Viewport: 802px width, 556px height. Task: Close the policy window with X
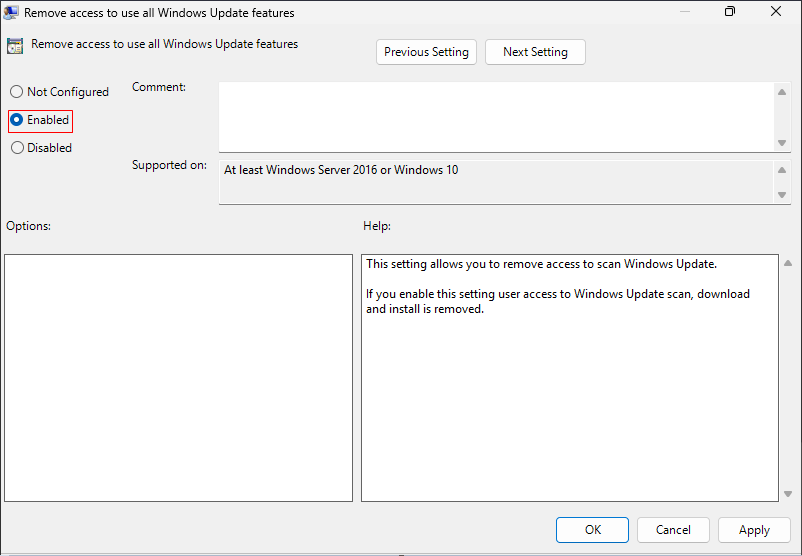[776, 12]
